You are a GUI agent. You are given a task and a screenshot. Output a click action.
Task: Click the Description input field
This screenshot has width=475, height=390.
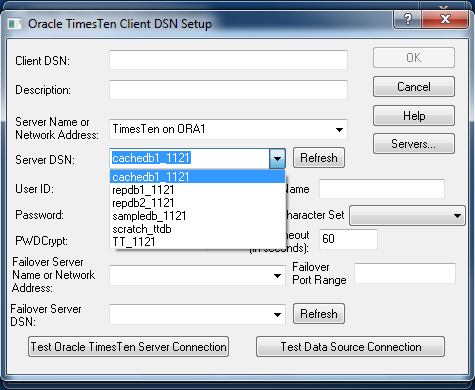point(228,89)
